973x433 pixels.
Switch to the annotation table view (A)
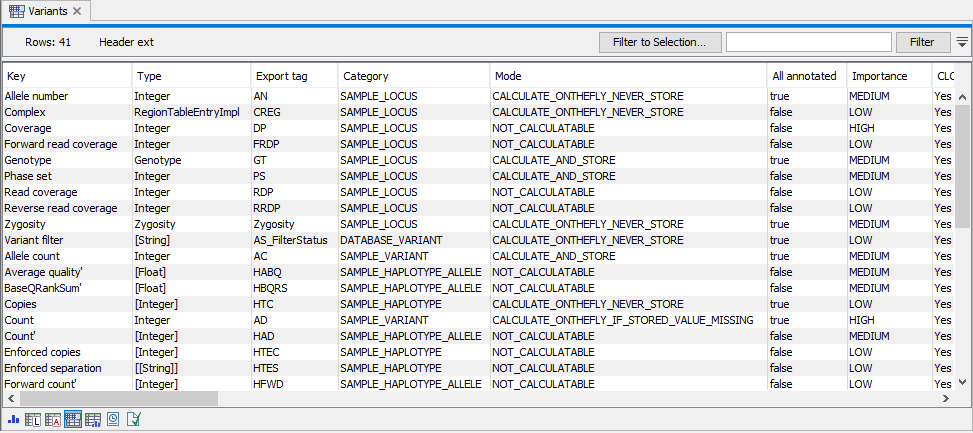click(52, 420)
